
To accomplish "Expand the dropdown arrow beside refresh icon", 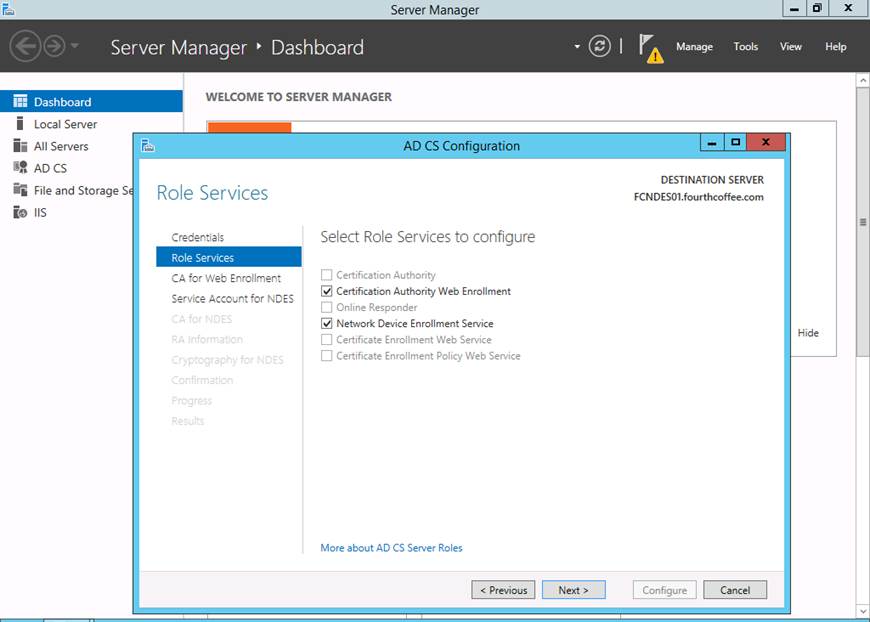I will [577, 47].
